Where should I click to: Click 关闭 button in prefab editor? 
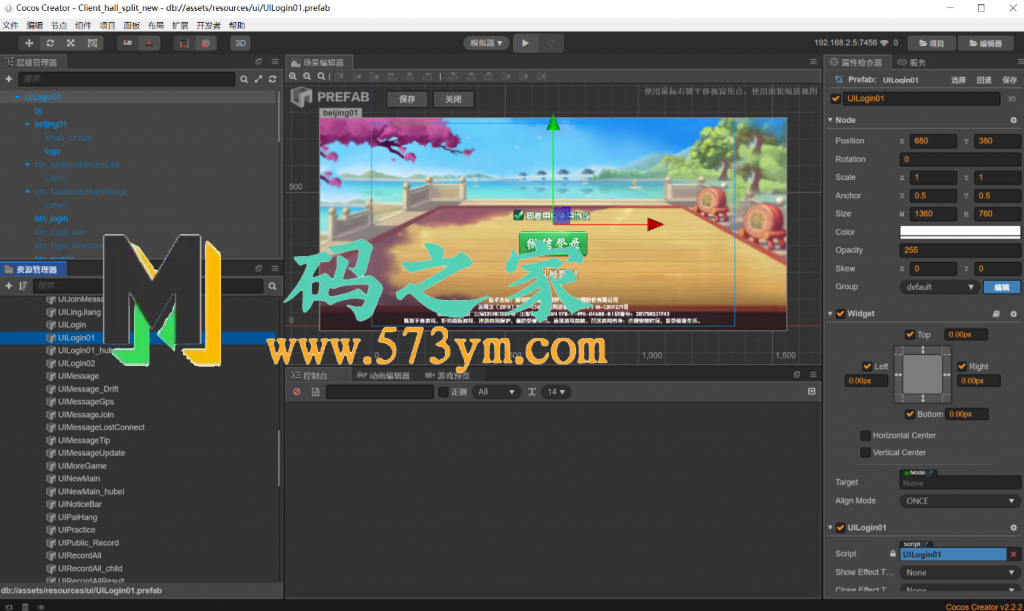point(453,99)
